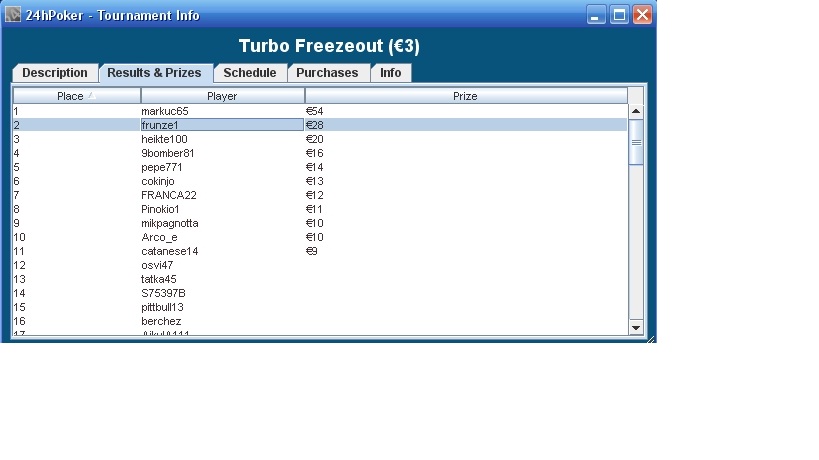Screen dimensions: 819x460
Task: Click the results list scrollbar thumb
Action: tap(636, 142)
